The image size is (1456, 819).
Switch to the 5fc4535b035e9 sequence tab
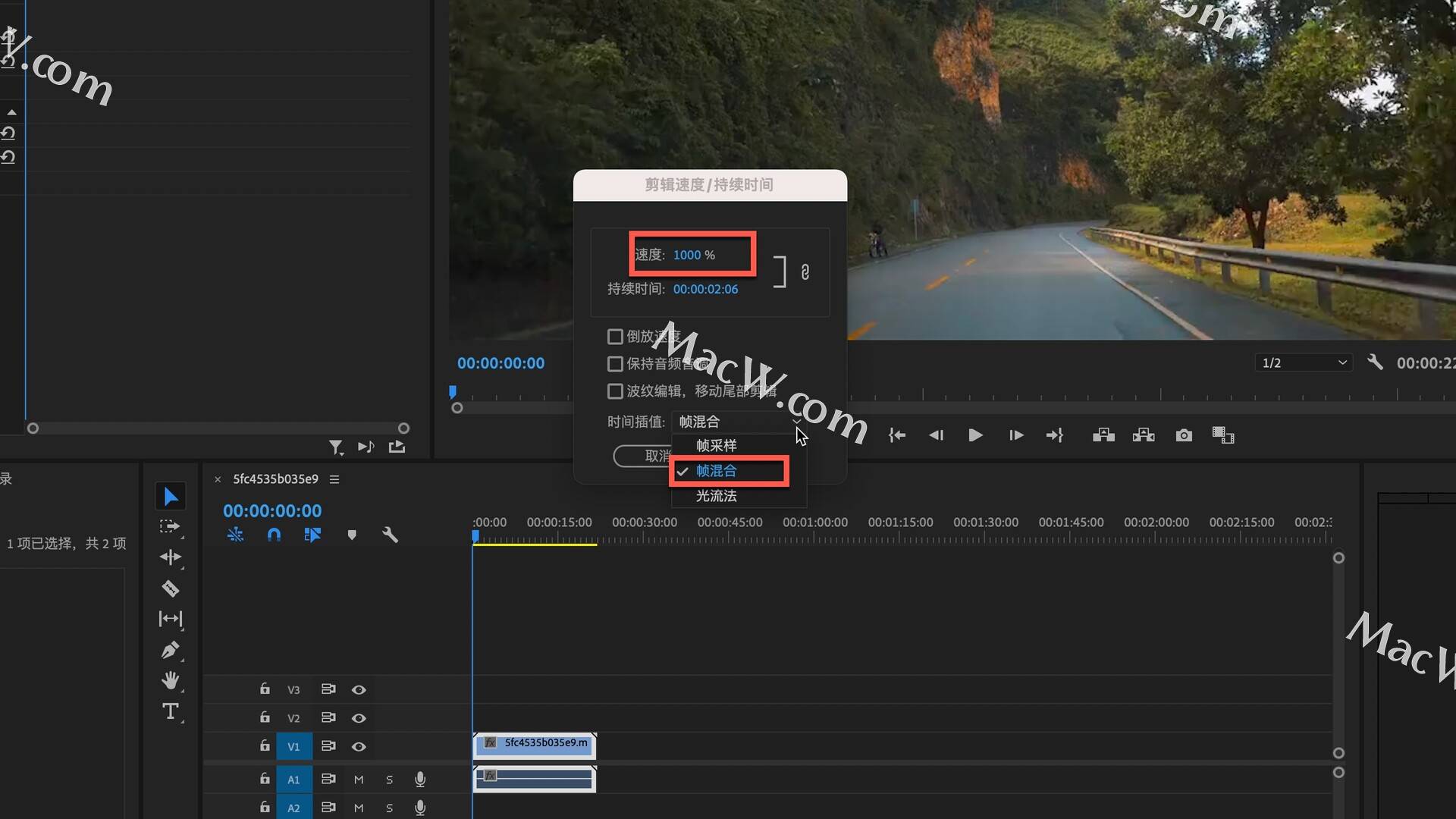(x=275, y=479)
